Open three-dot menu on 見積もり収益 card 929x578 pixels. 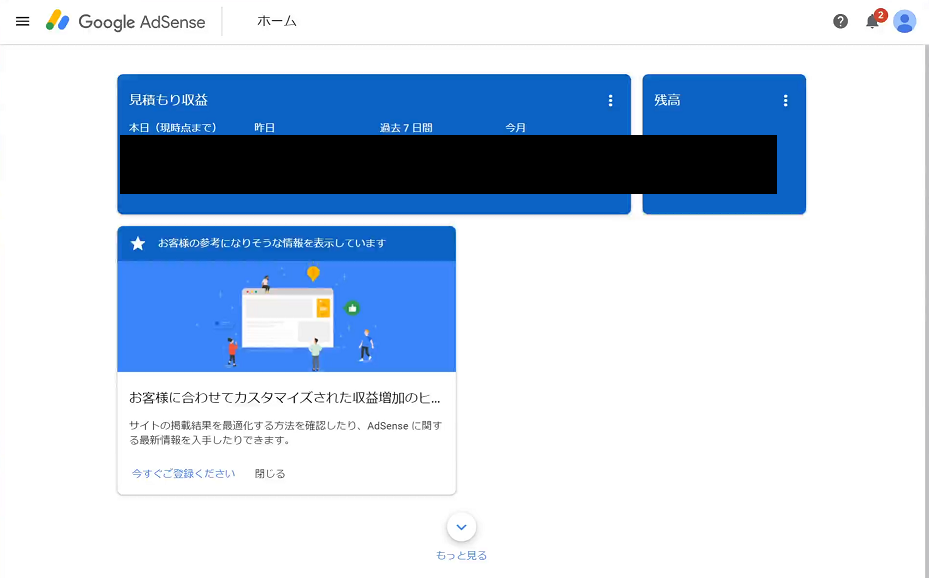(x=610, y=101)
